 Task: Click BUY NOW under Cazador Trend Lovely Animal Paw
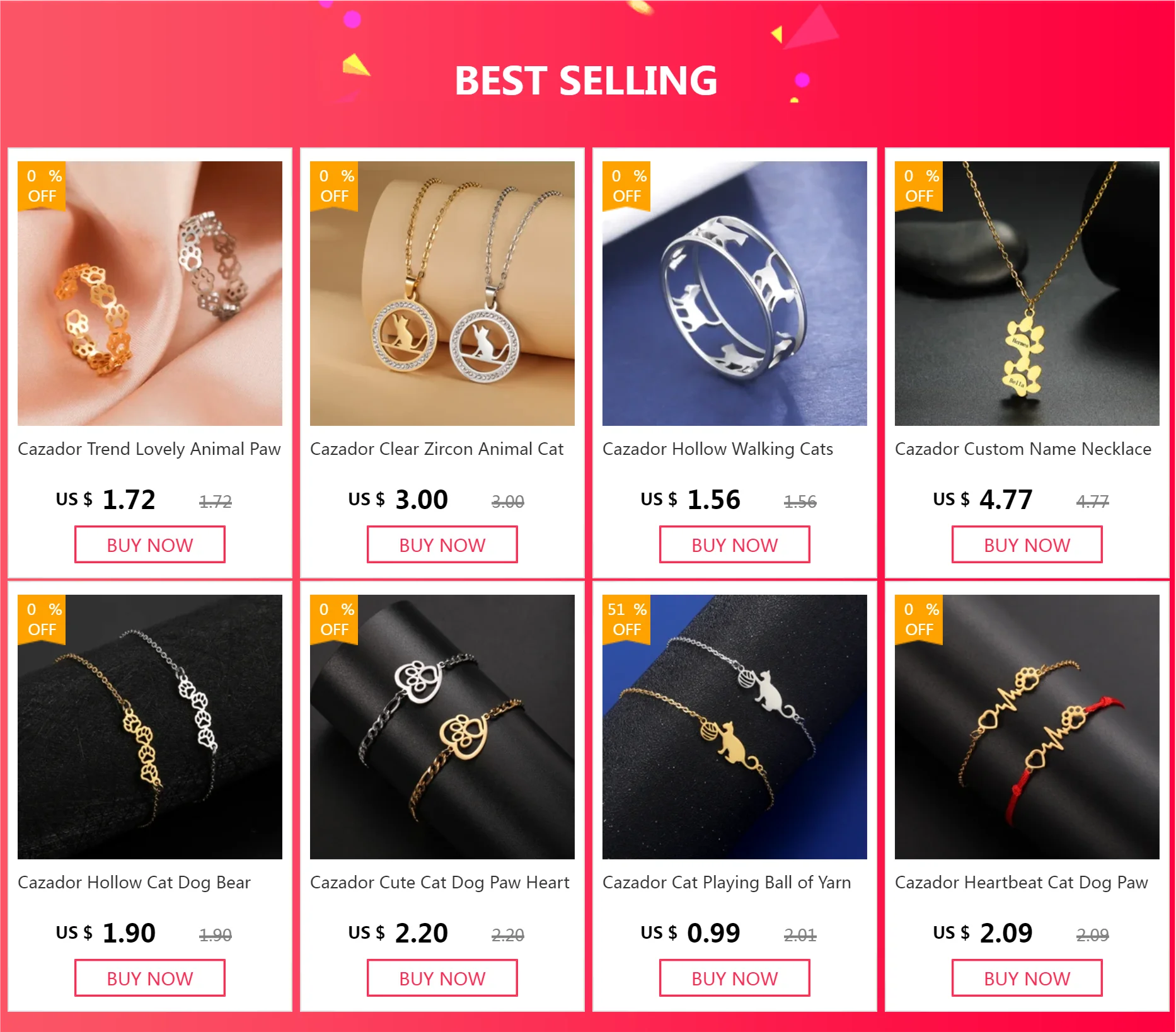150,545
